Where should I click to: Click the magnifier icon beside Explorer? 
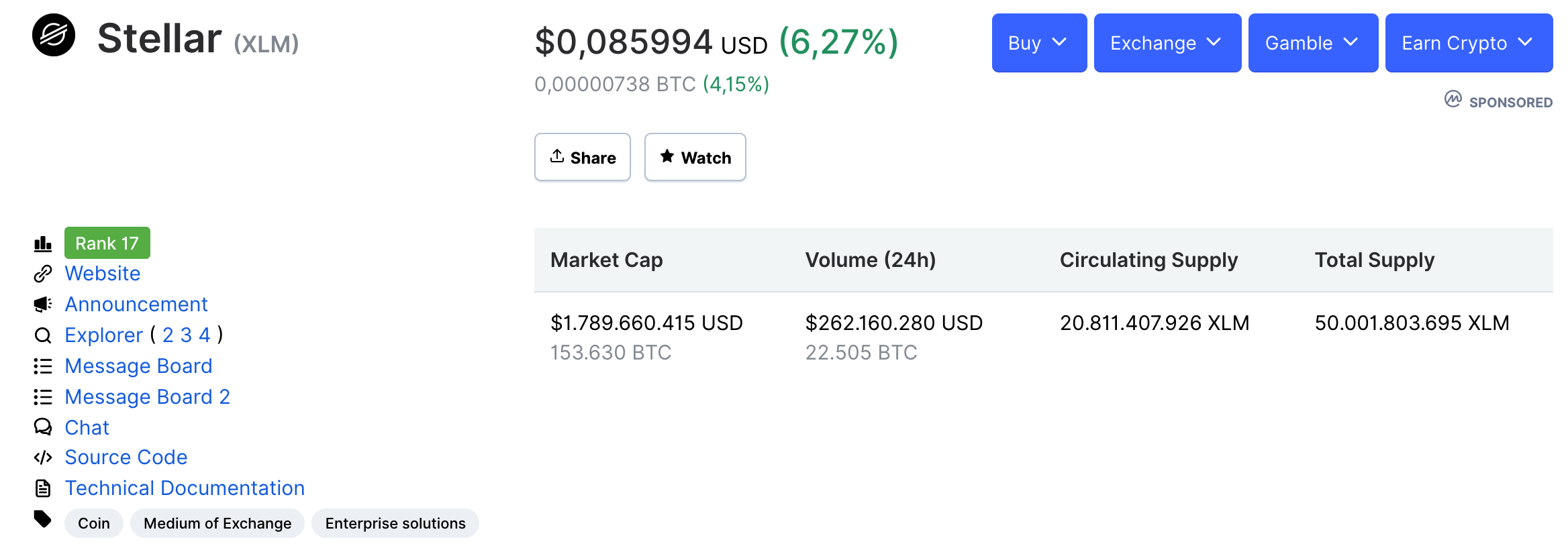(43, 335)
